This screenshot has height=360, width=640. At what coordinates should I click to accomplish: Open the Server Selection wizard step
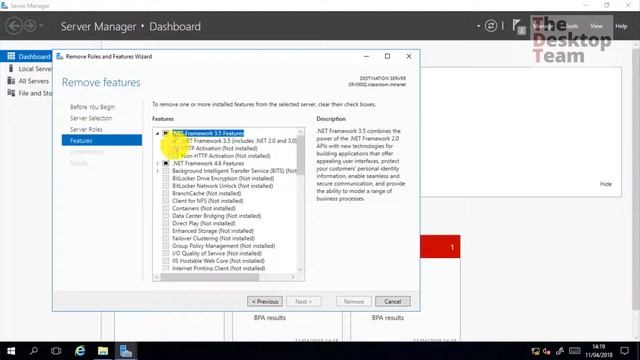click(91, 118)
